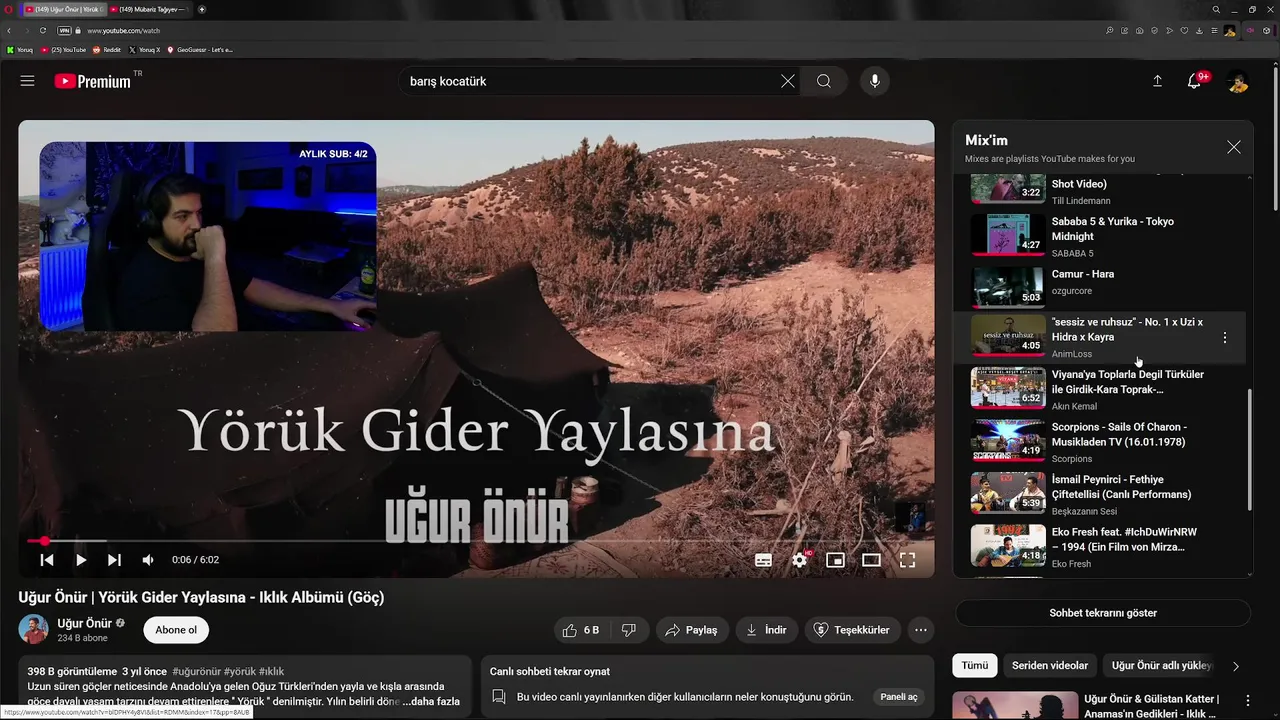Viewport: 1280px width, 720px height.
Task: Open options for "sessiz ve ruhsuz" video
Action: (x=1225, y=338)
